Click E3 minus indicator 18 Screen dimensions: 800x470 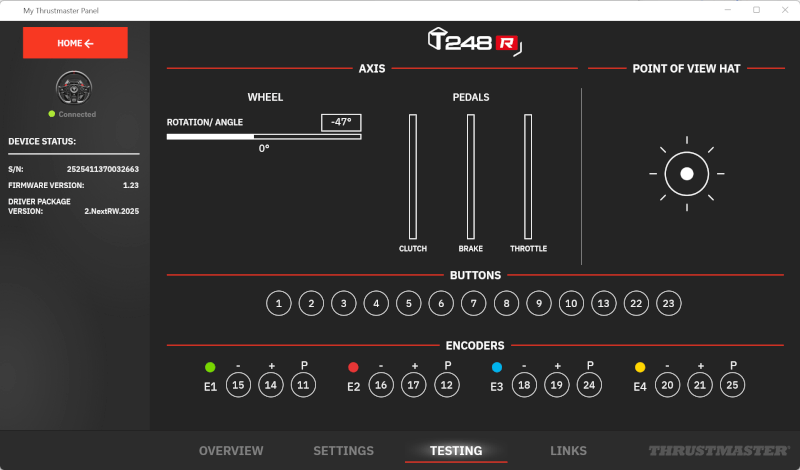pos(524,385)
